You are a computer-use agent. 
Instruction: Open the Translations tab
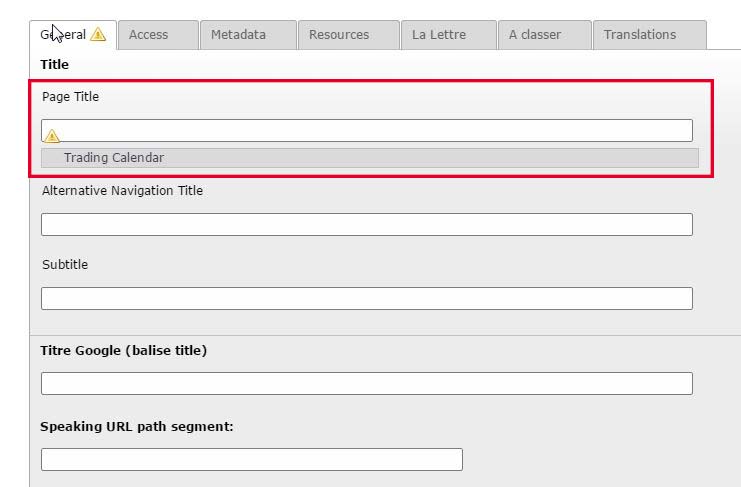click(x=650, y=34)
